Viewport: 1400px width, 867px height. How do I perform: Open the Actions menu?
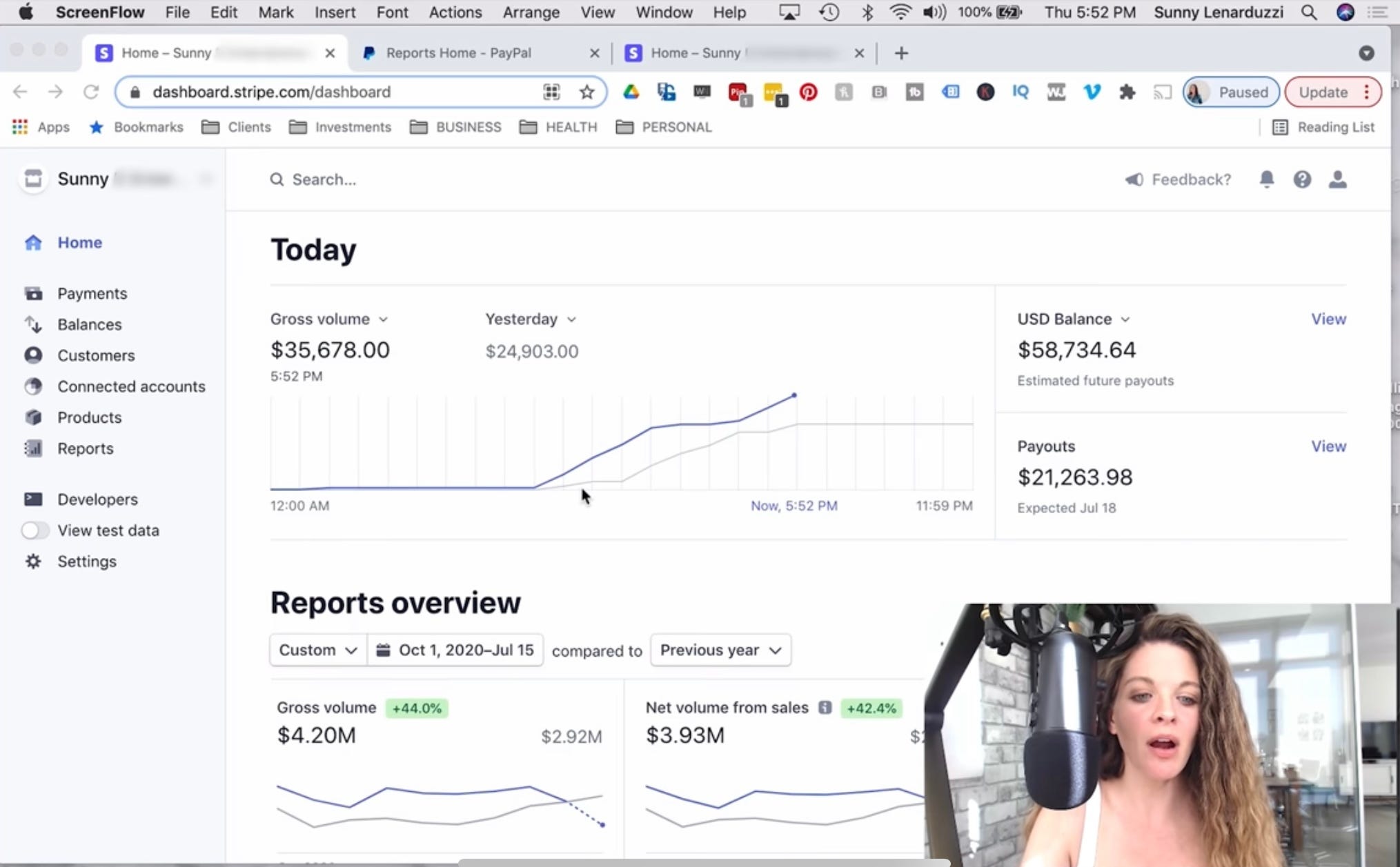[x=455, y=12]
